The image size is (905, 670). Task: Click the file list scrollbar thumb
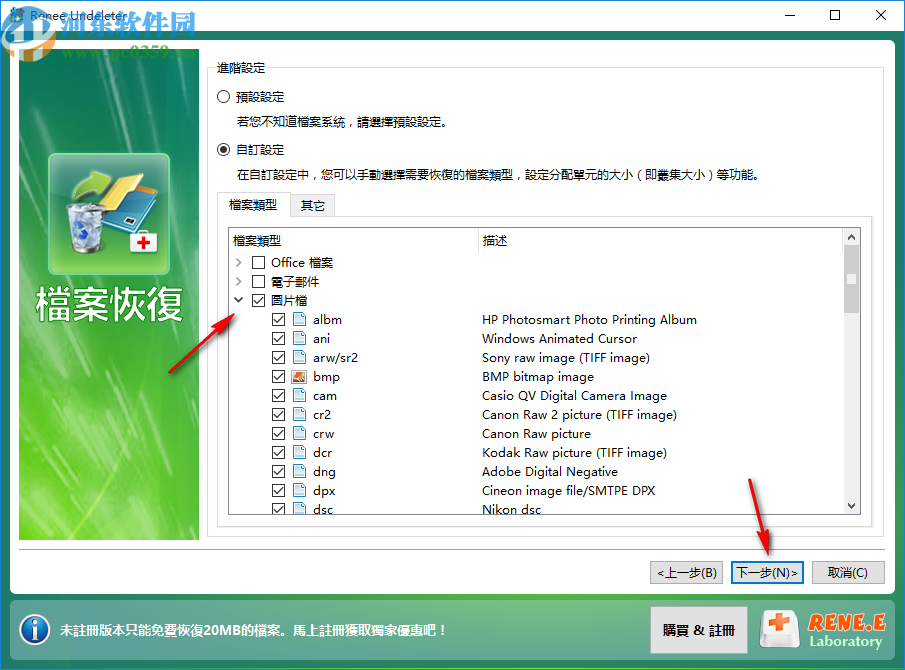click(851, 279)
